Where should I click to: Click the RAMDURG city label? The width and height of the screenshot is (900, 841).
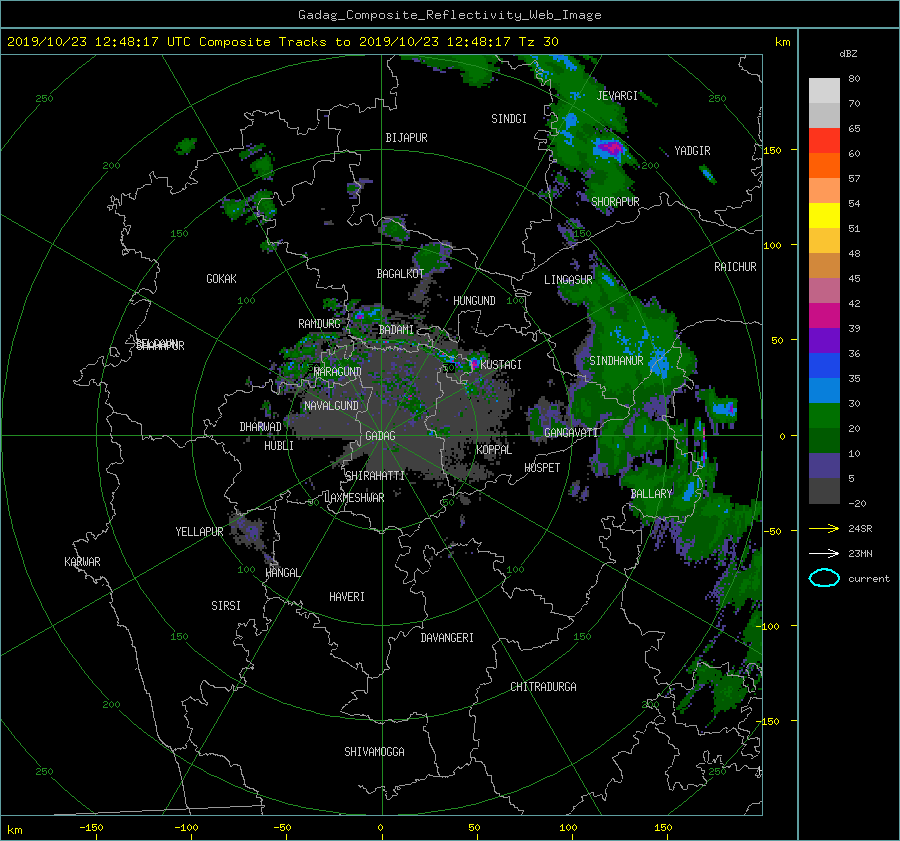point(319,324)
